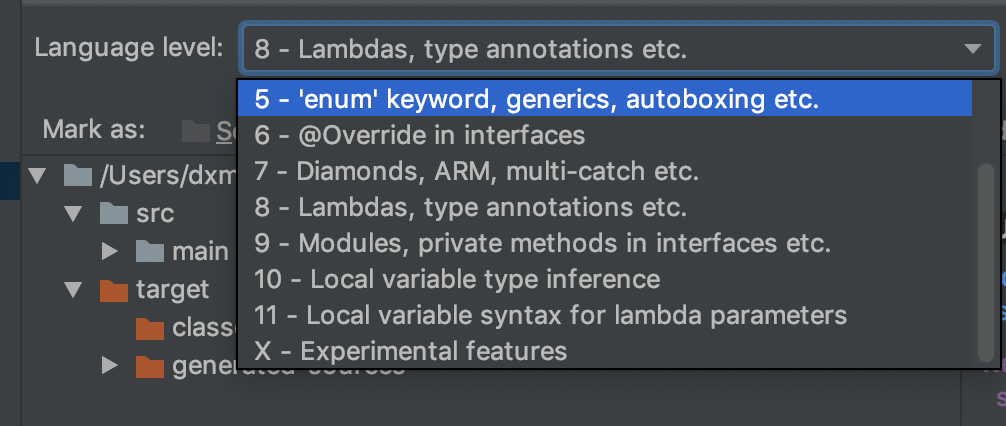Select language level 5 enum keyword option
The width and height of the screenshot is (1006, 426).
pyautogui.click(x=604, y=99)
